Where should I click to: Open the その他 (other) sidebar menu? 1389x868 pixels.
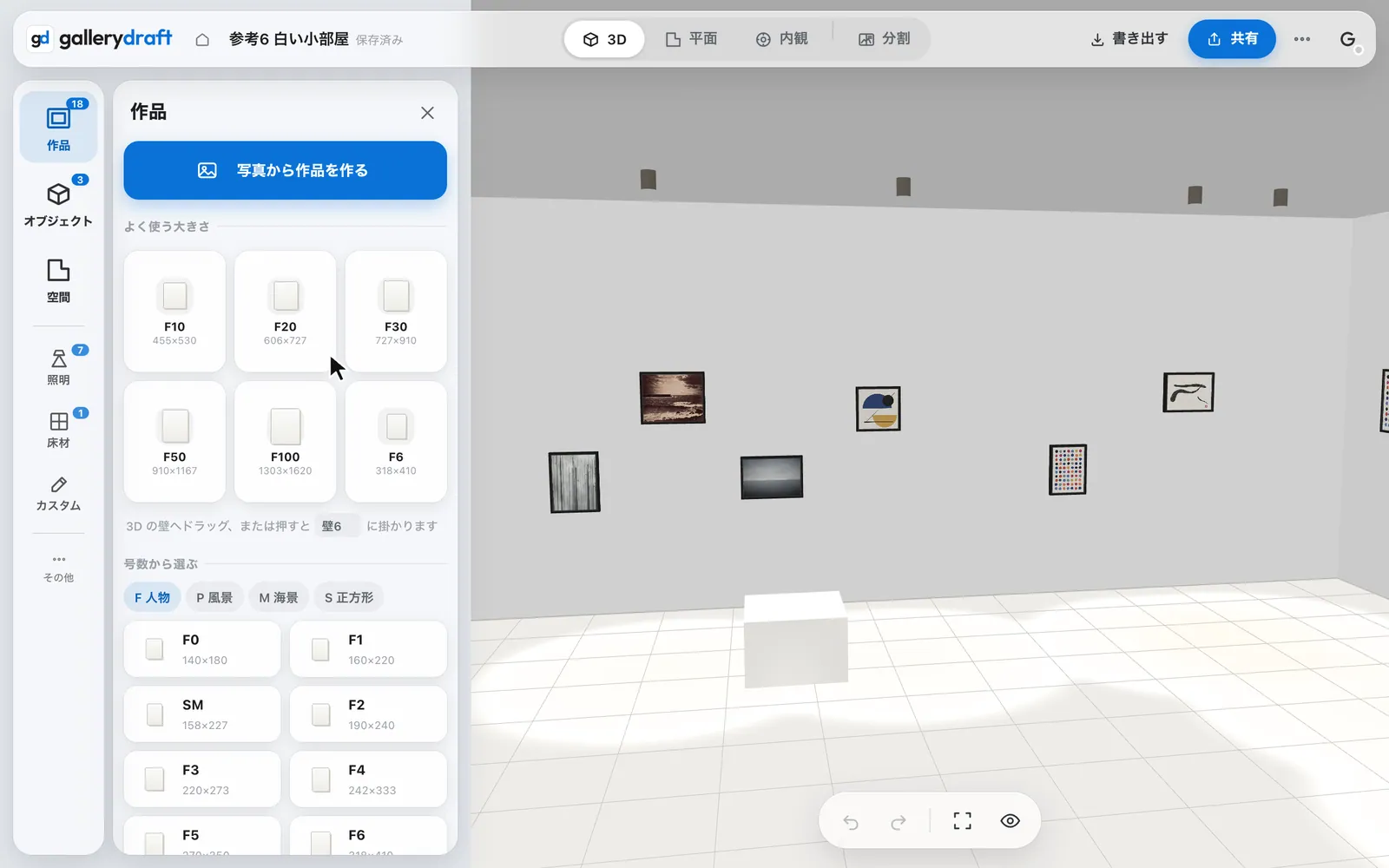tap(58, 568)
